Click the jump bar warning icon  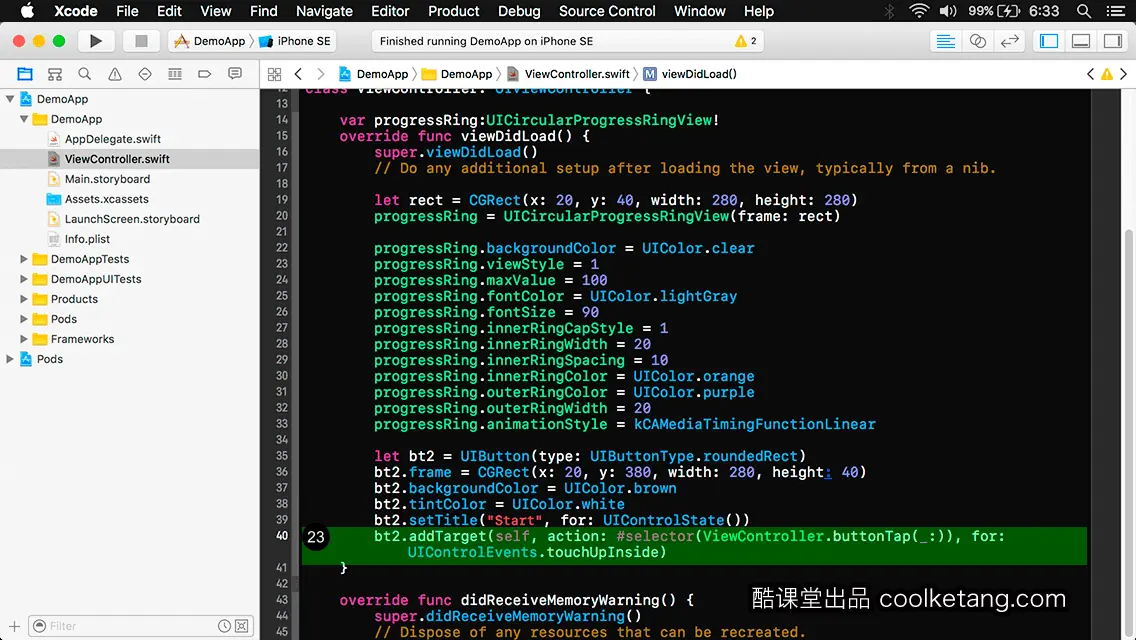point(1107,74)
